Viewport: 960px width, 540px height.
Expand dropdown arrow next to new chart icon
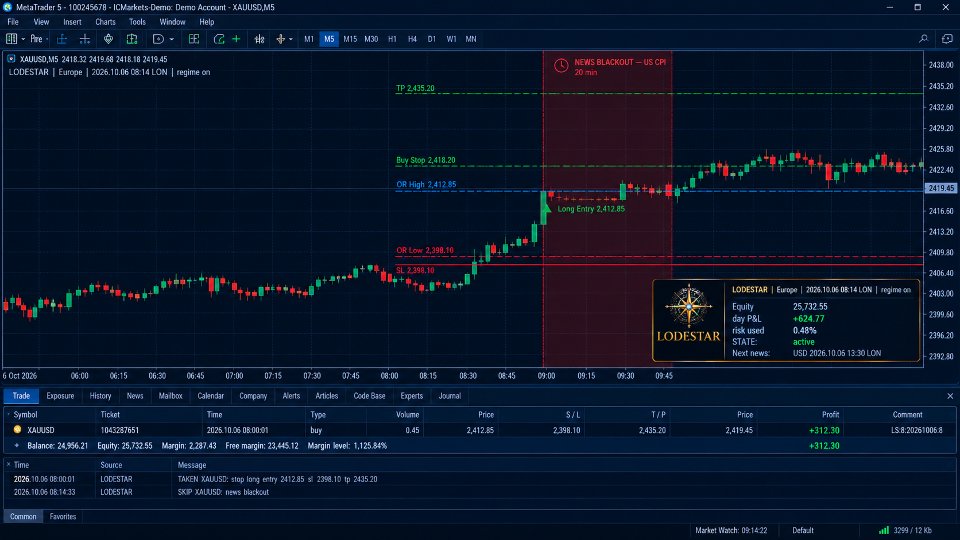click(x=23, y=39)
